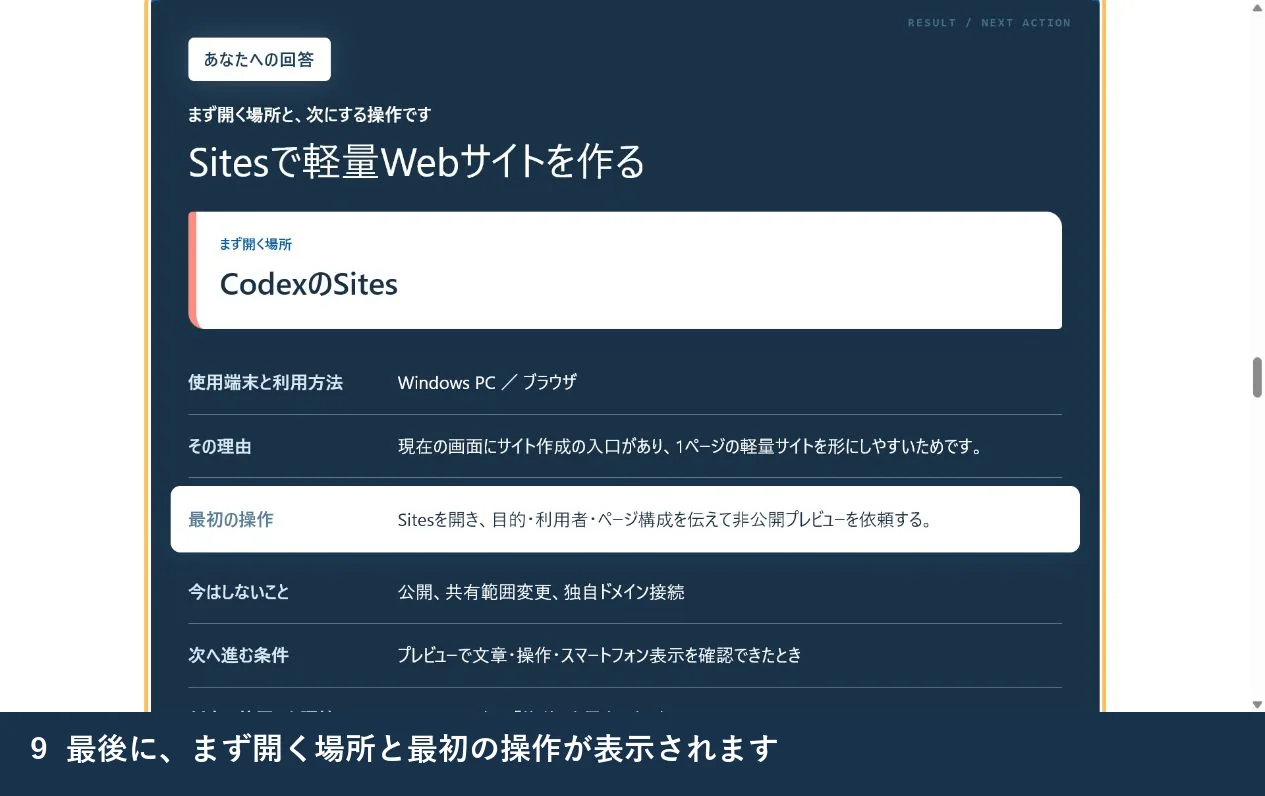Click the その理由 row label
The image size is (1265, 796).
tap(220, 446)
